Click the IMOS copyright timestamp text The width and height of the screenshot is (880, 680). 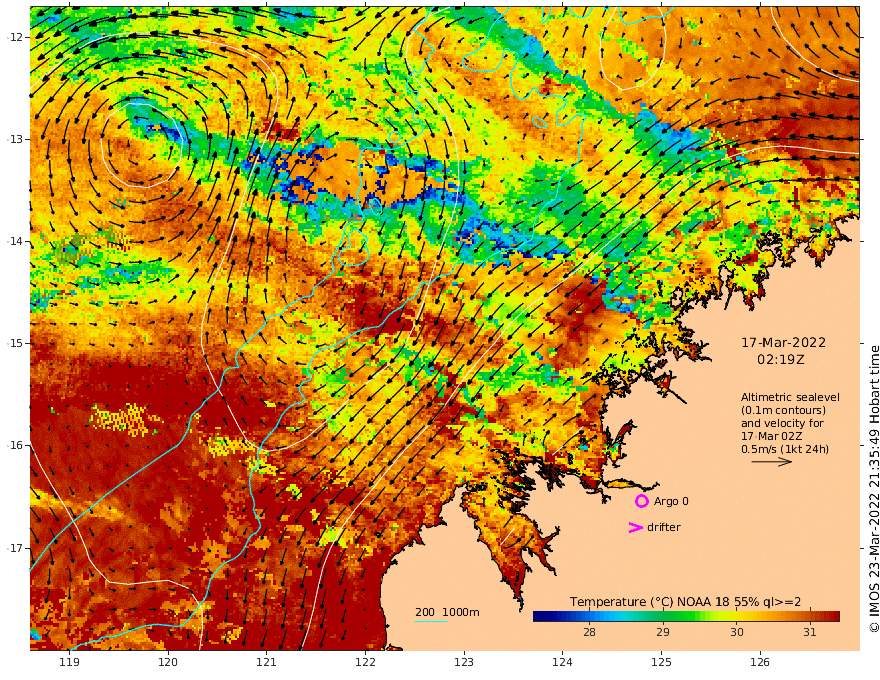pyautogui.click(x=874, y=489)
